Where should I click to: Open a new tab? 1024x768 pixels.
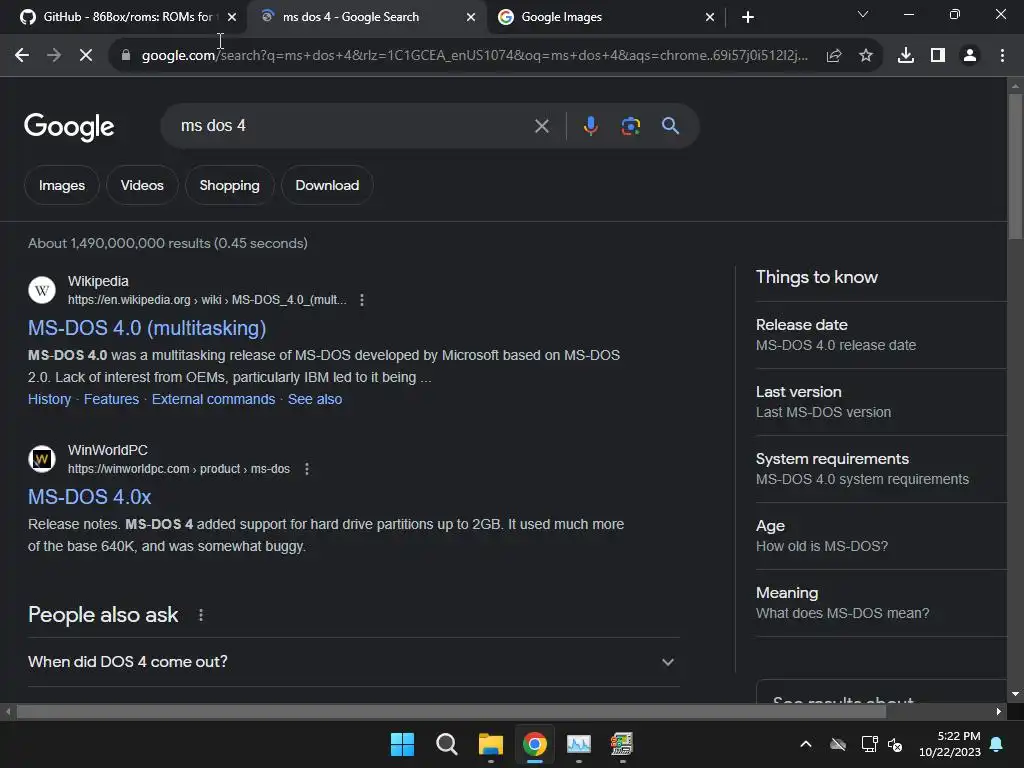point(748,17)
